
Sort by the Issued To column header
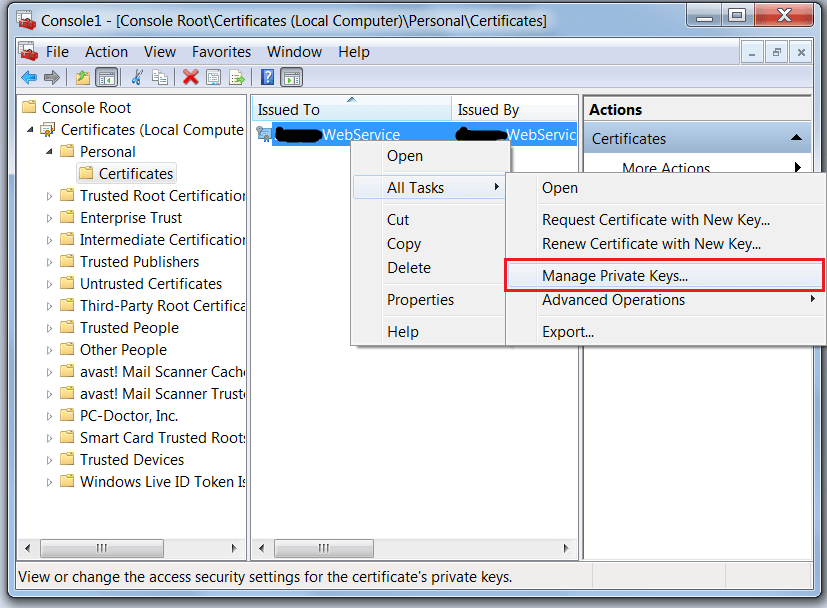pyautogui.click(x=351, y=109)
